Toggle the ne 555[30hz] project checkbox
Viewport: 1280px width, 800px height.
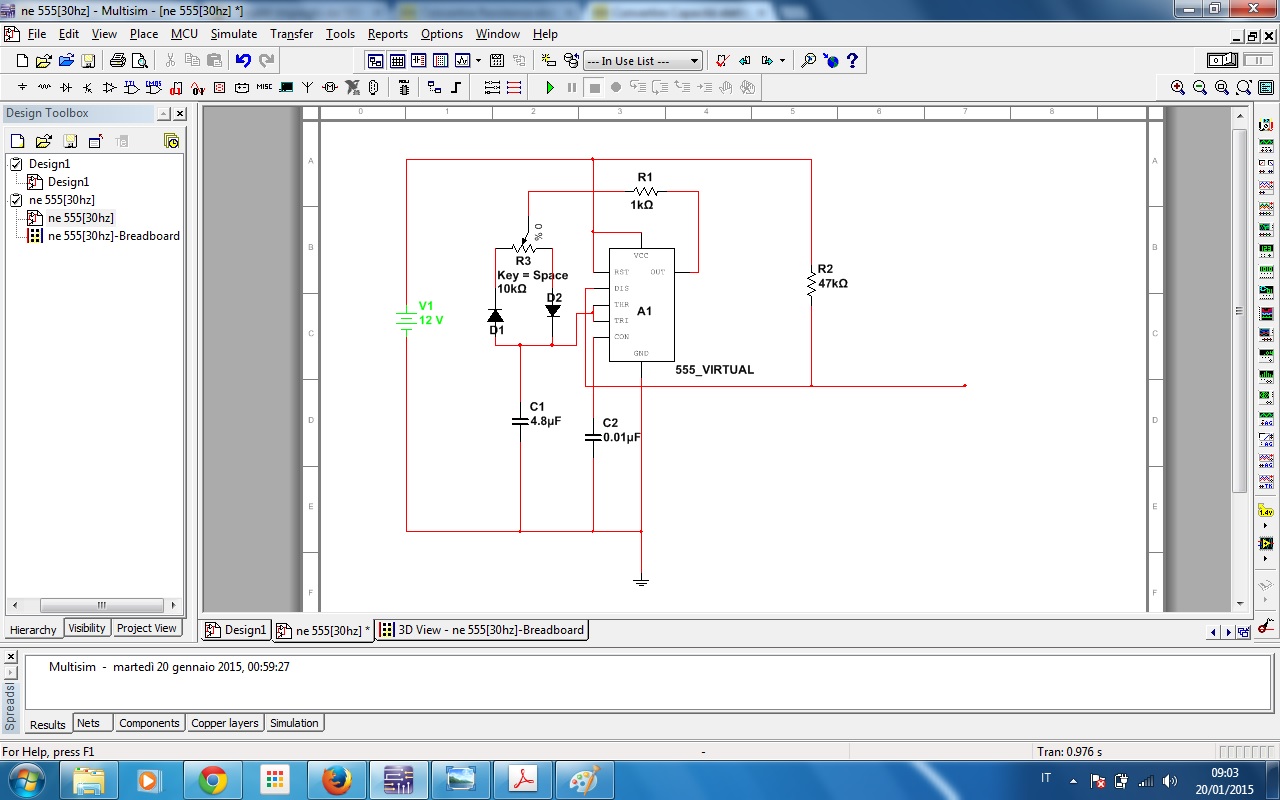(x=16, y=200)
